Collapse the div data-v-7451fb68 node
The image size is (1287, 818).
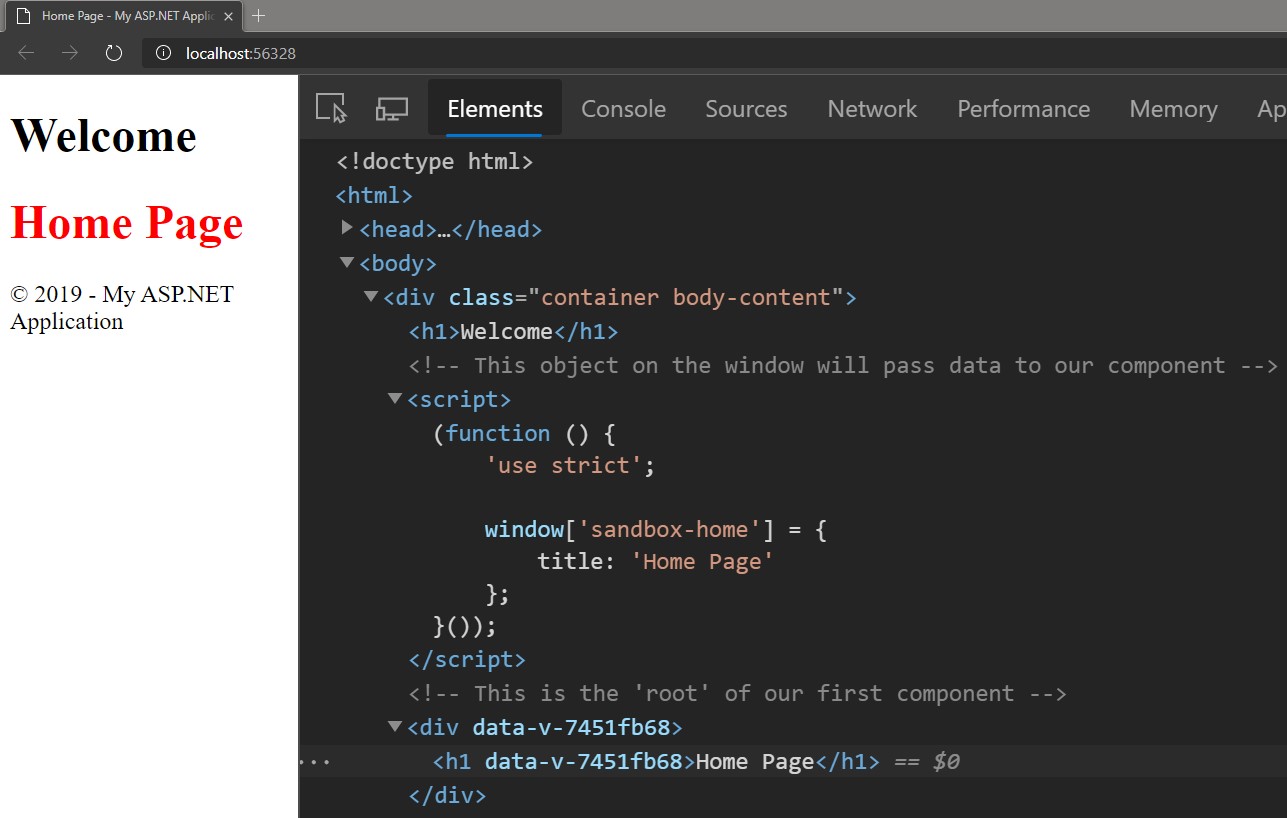tap(395, 726)
